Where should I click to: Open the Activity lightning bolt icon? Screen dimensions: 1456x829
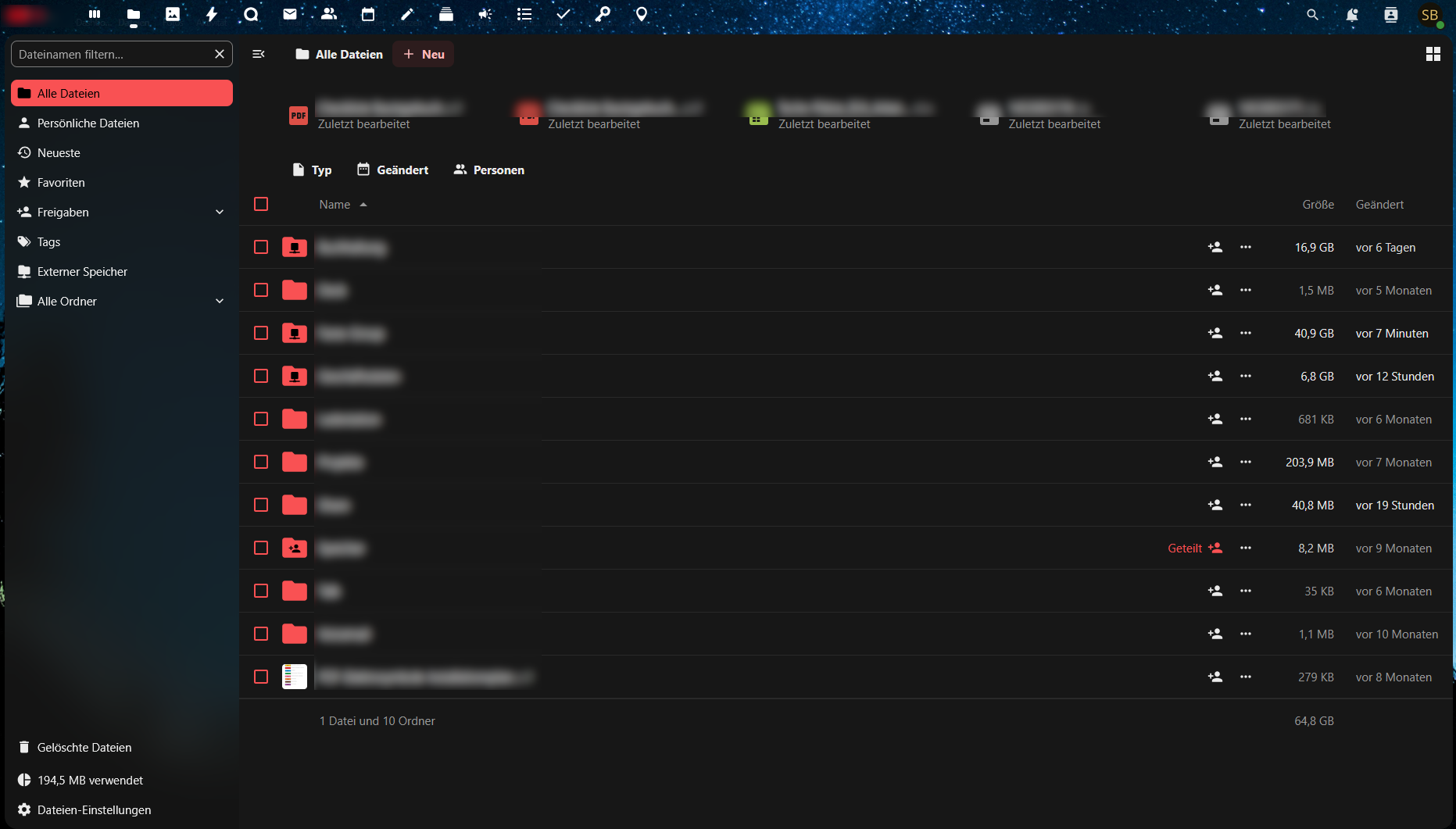tap(212, 14)
